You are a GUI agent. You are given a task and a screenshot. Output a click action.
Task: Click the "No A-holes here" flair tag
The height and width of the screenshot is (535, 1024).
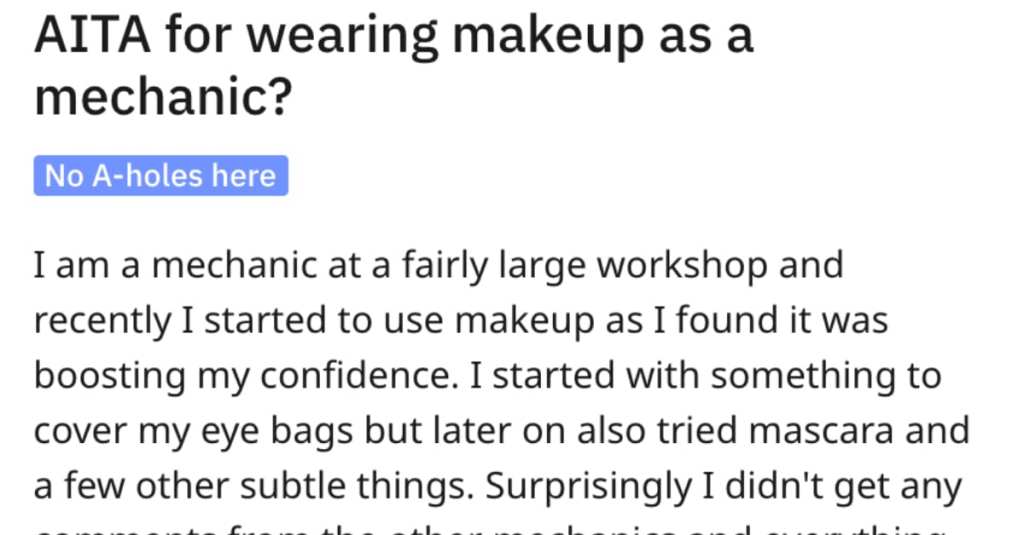(x=161, y=176)
